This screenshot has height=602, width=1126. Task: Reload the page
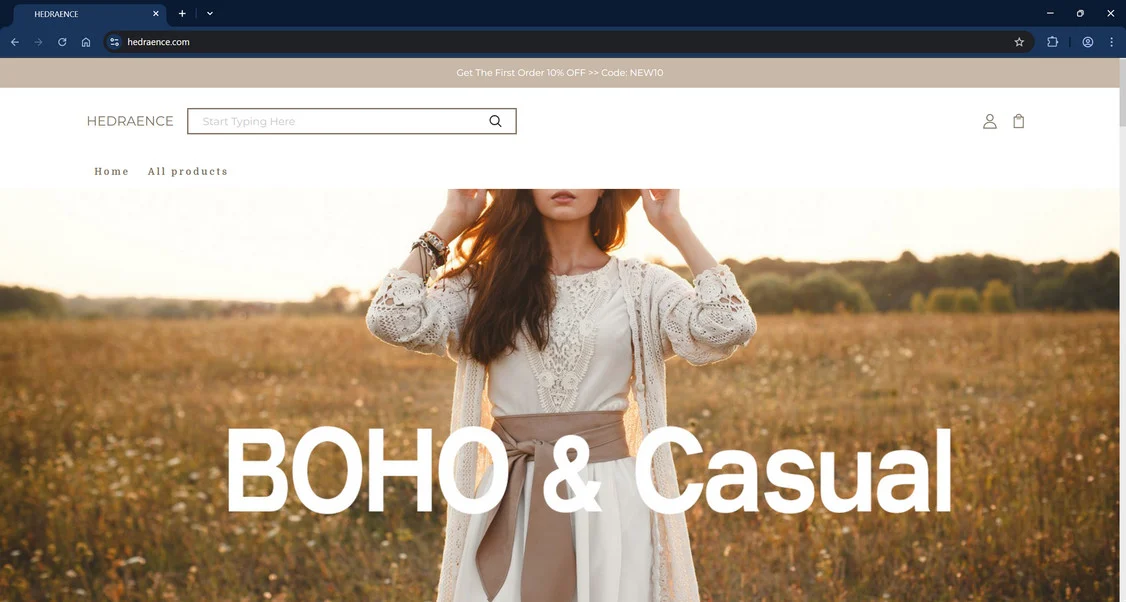click(x=62, y=42)
